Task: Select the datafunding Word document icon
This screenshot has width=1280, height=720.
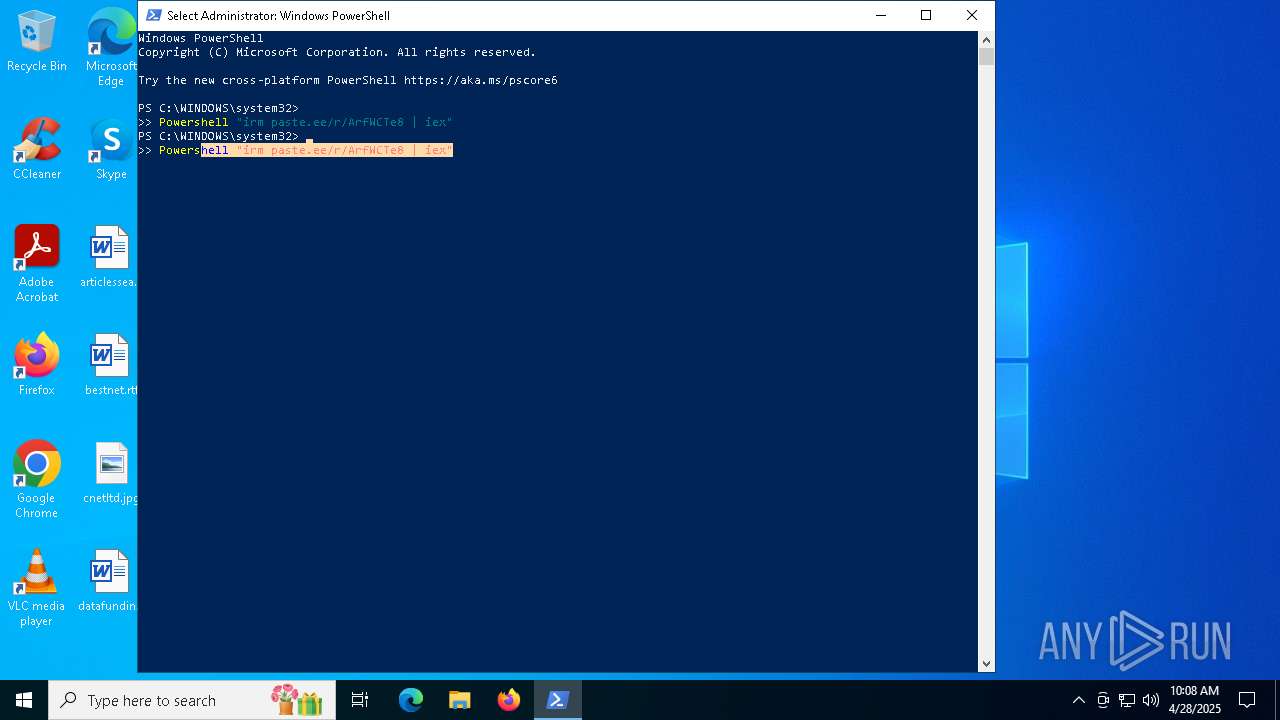Action: (108, 581)
